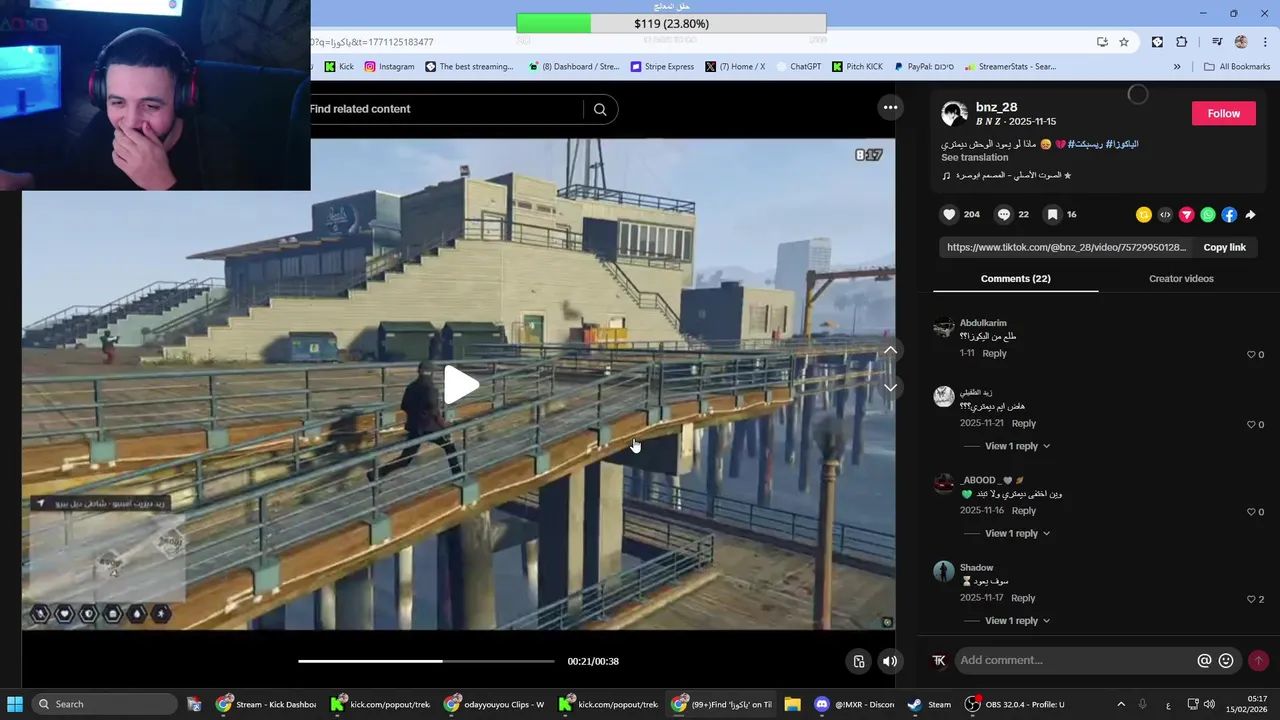1280x720 pixels.
Task: Open the StreamerStats bookmark
Action: [x=1010, y=67]
